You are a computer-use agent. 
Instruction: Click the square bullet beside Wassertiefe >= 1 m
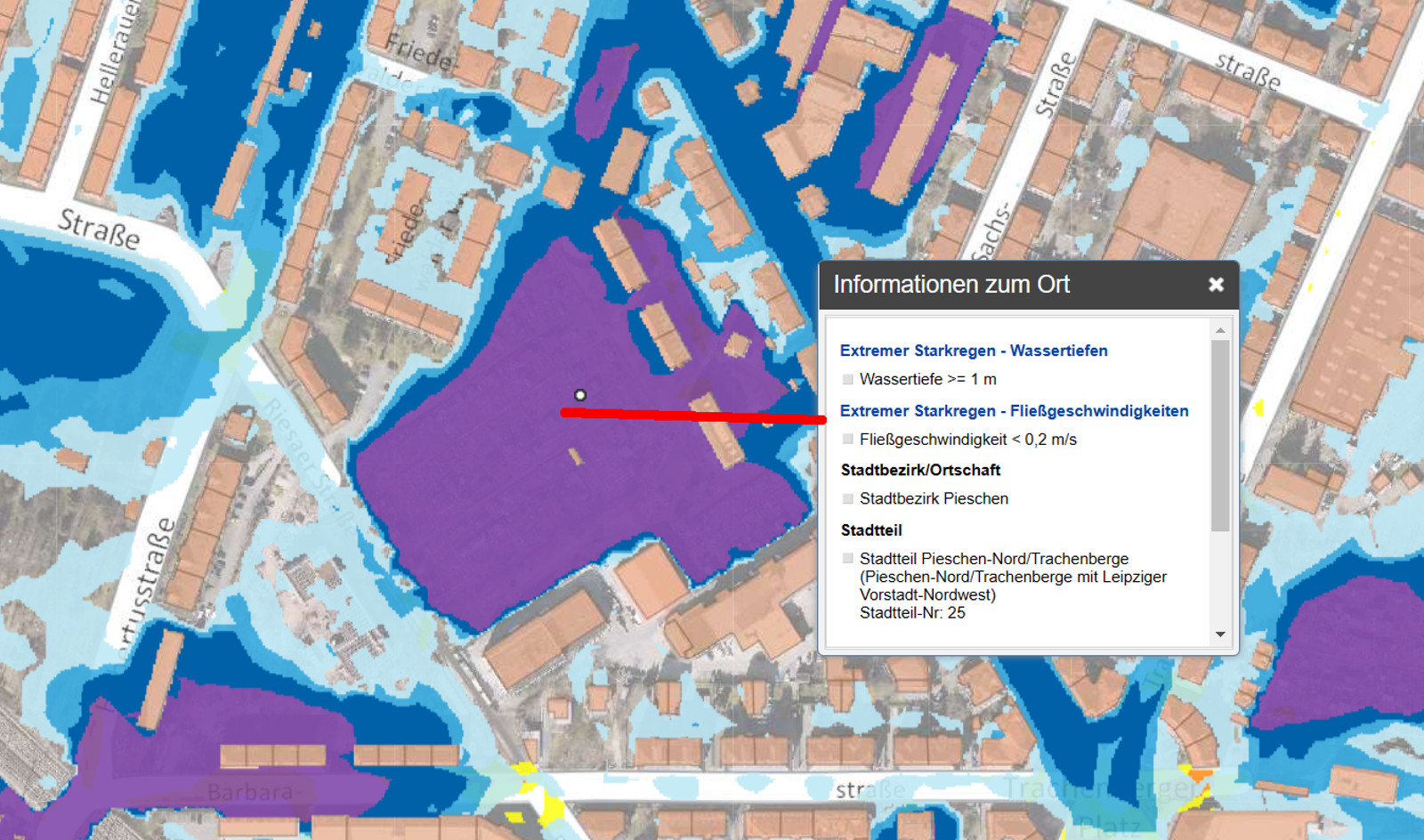[x=847, y=379]
